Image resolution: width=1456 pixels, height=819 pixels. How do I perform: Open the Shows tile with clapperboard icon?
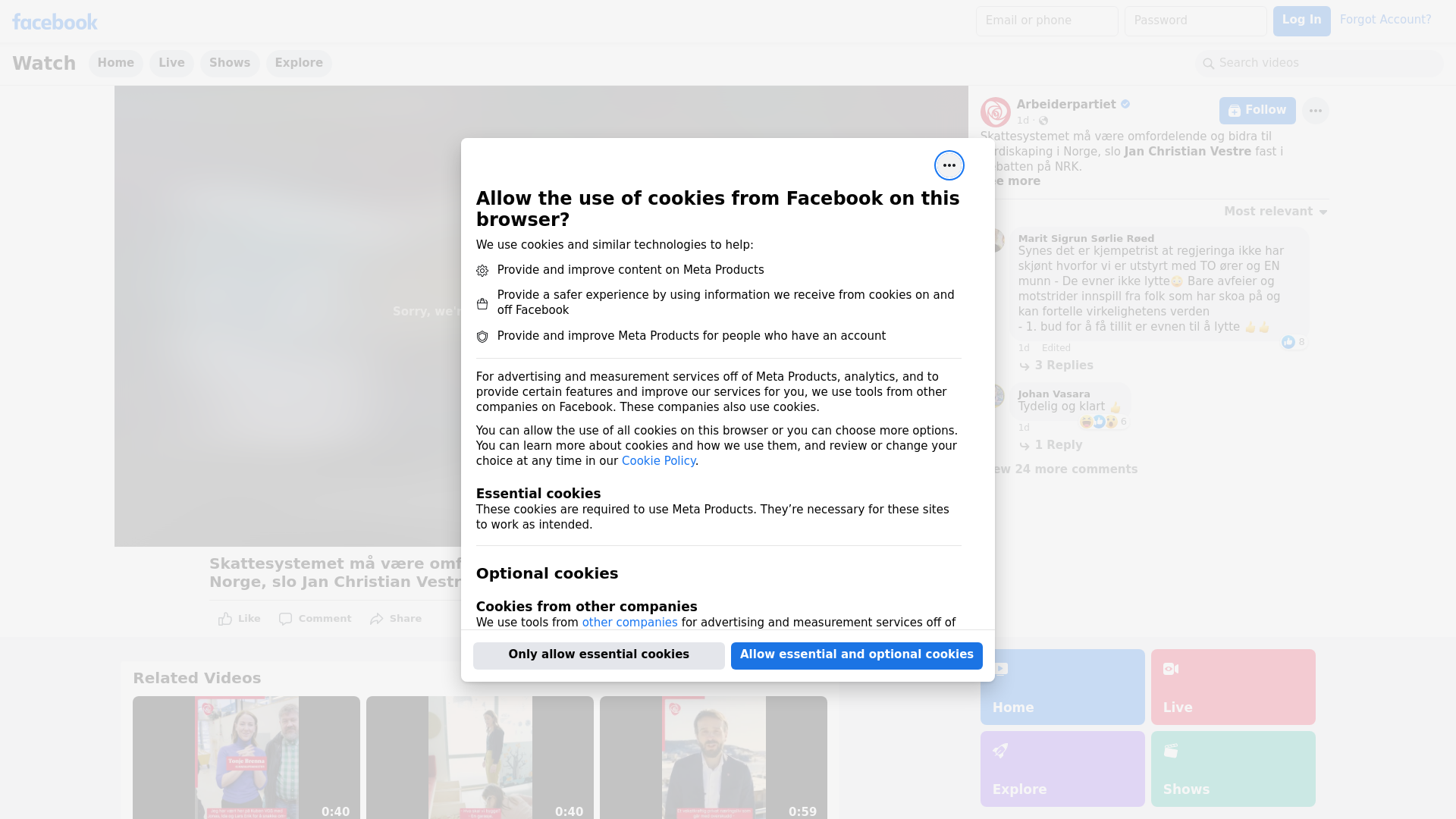pyautogui.click(x=1233, y=769)
